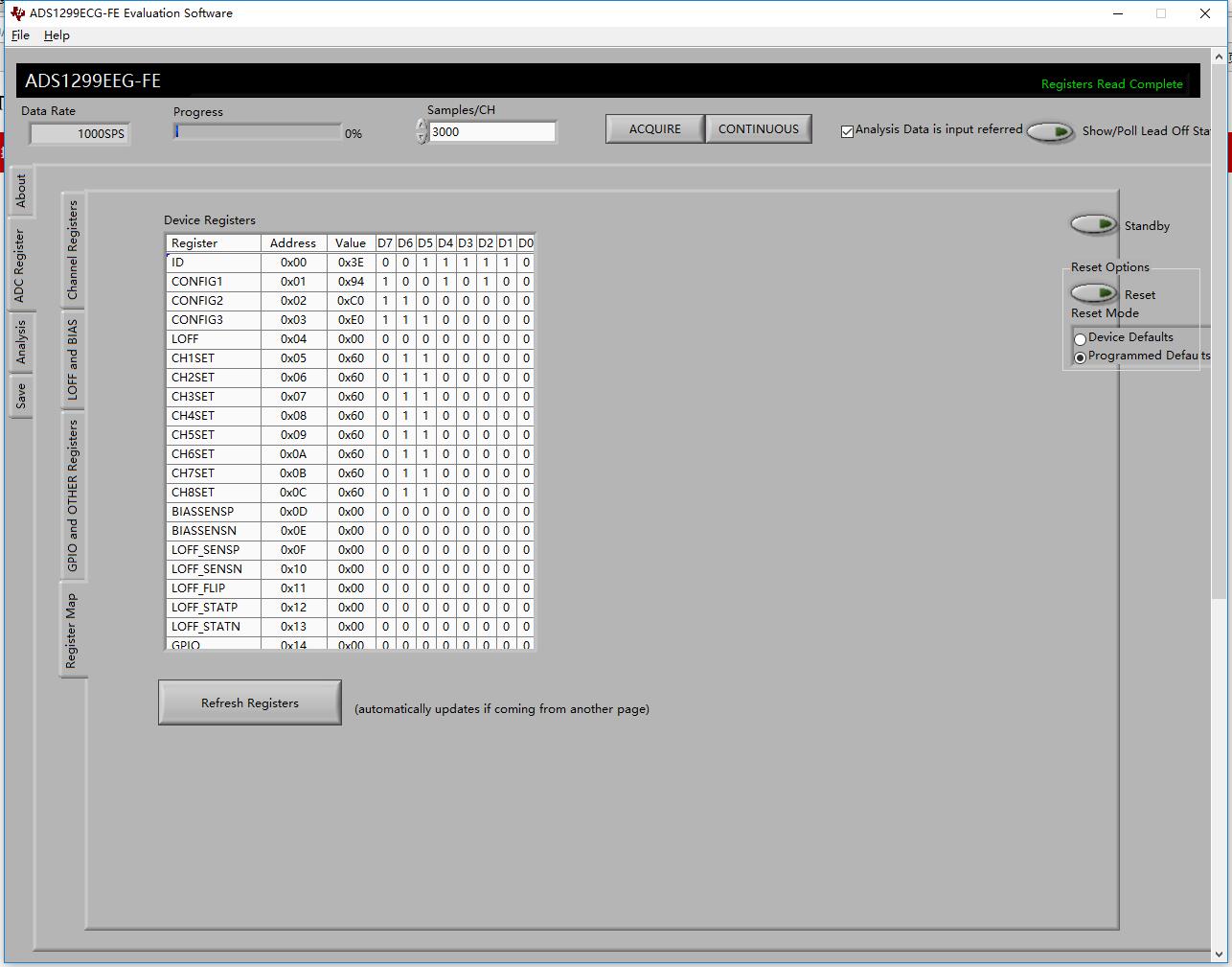Click the 0x3E value cell
Image resolution: width=1232 pixels, height=967 pixels.
coord(351,262)
